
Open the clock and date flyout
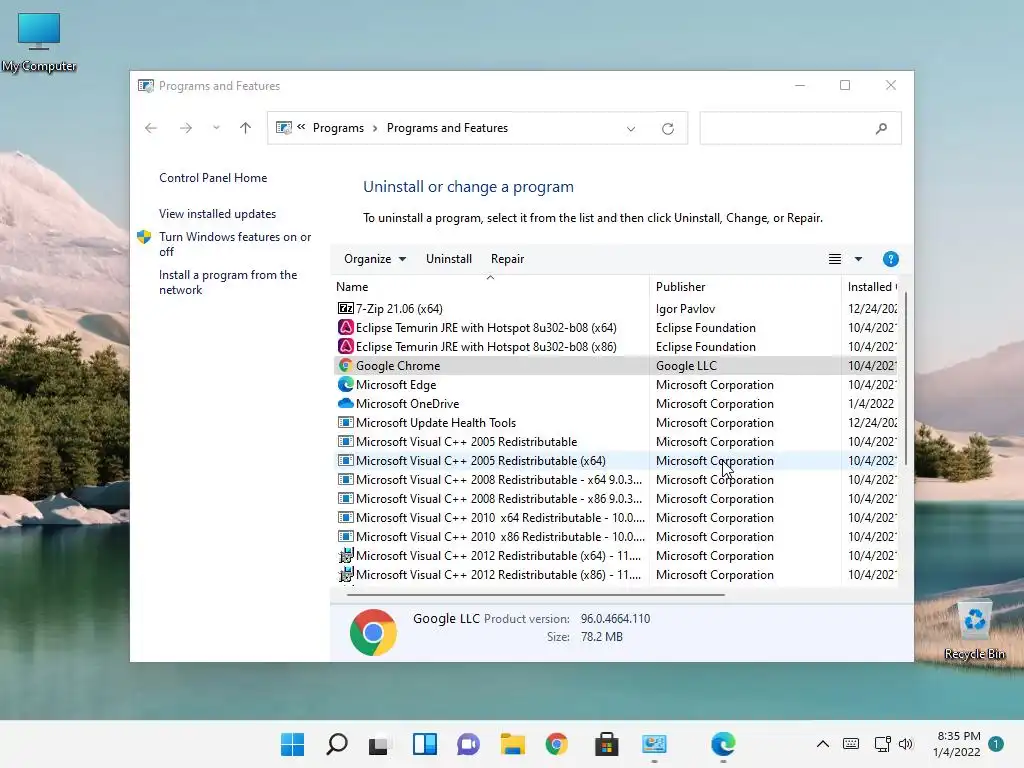(x=958, y=744)
